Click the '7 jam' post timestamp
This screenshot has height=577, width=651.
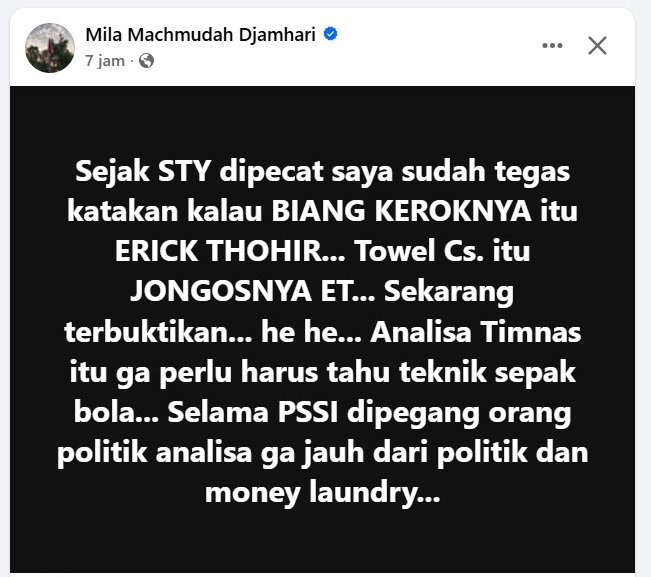pyautogui.click(x=105, y=61)
